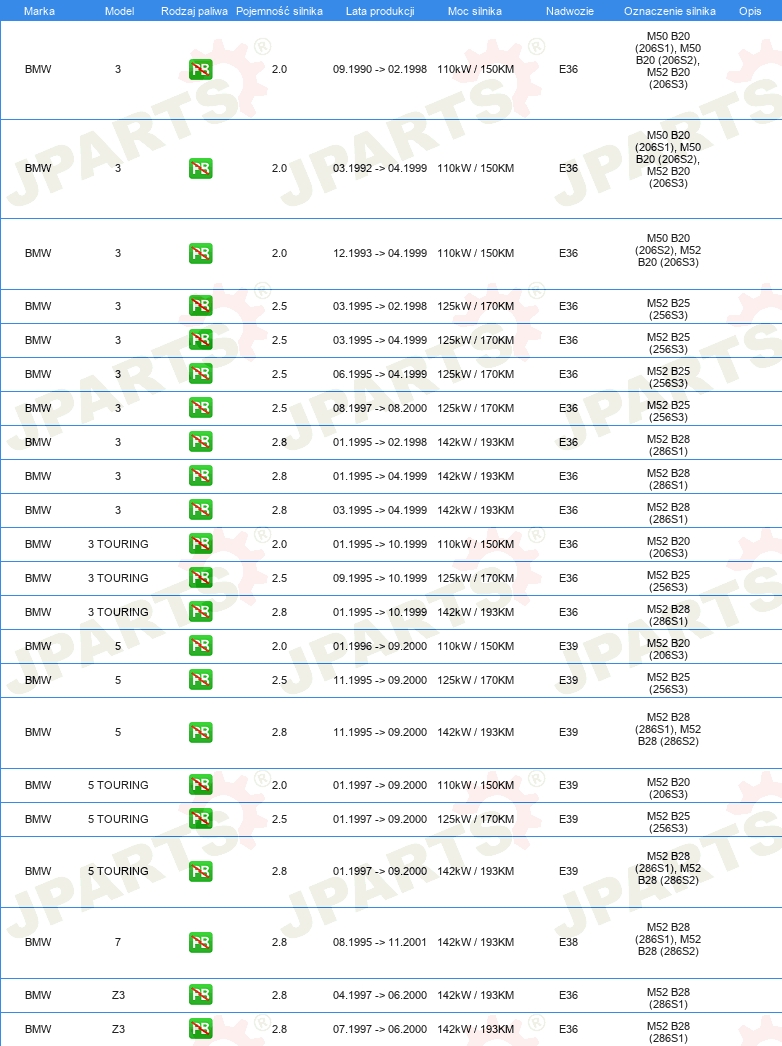Click the Oznaczenie silnika column header

coord(670,11)
